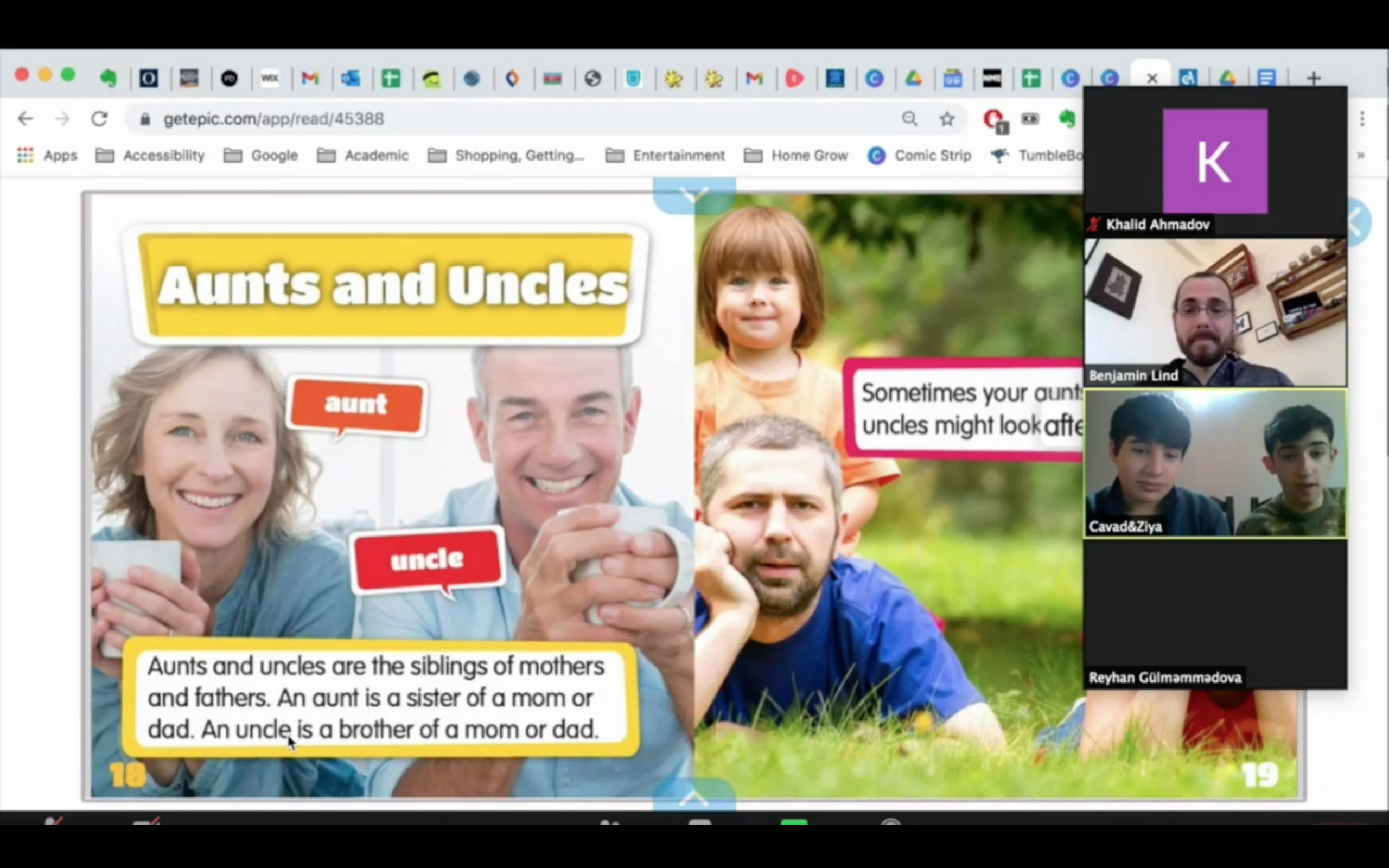Click the zoom magnifier in address bar

pyautogui.click(x=909, y=119)
